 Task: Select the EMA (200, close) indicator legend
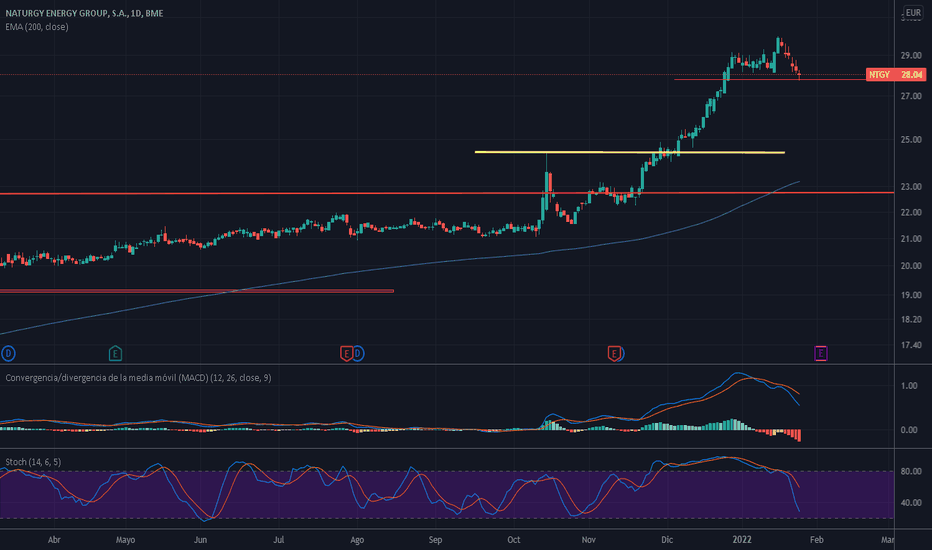pyautogui.click(x=37, y=27)
